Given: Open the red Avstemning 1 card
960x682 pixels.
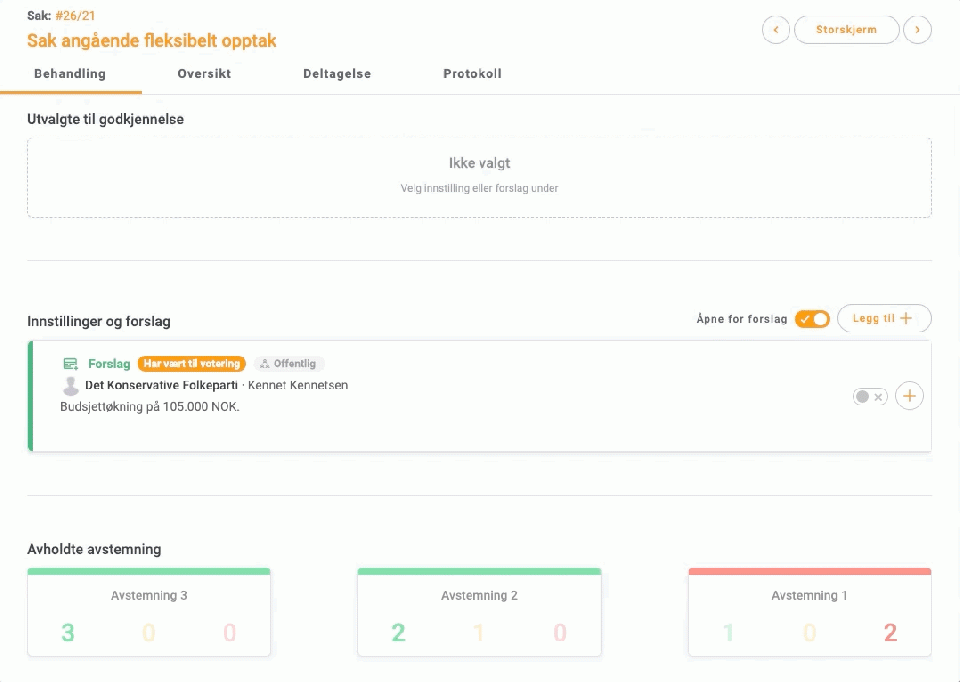Looking at the screenshot, I should [x=809, y=613].
